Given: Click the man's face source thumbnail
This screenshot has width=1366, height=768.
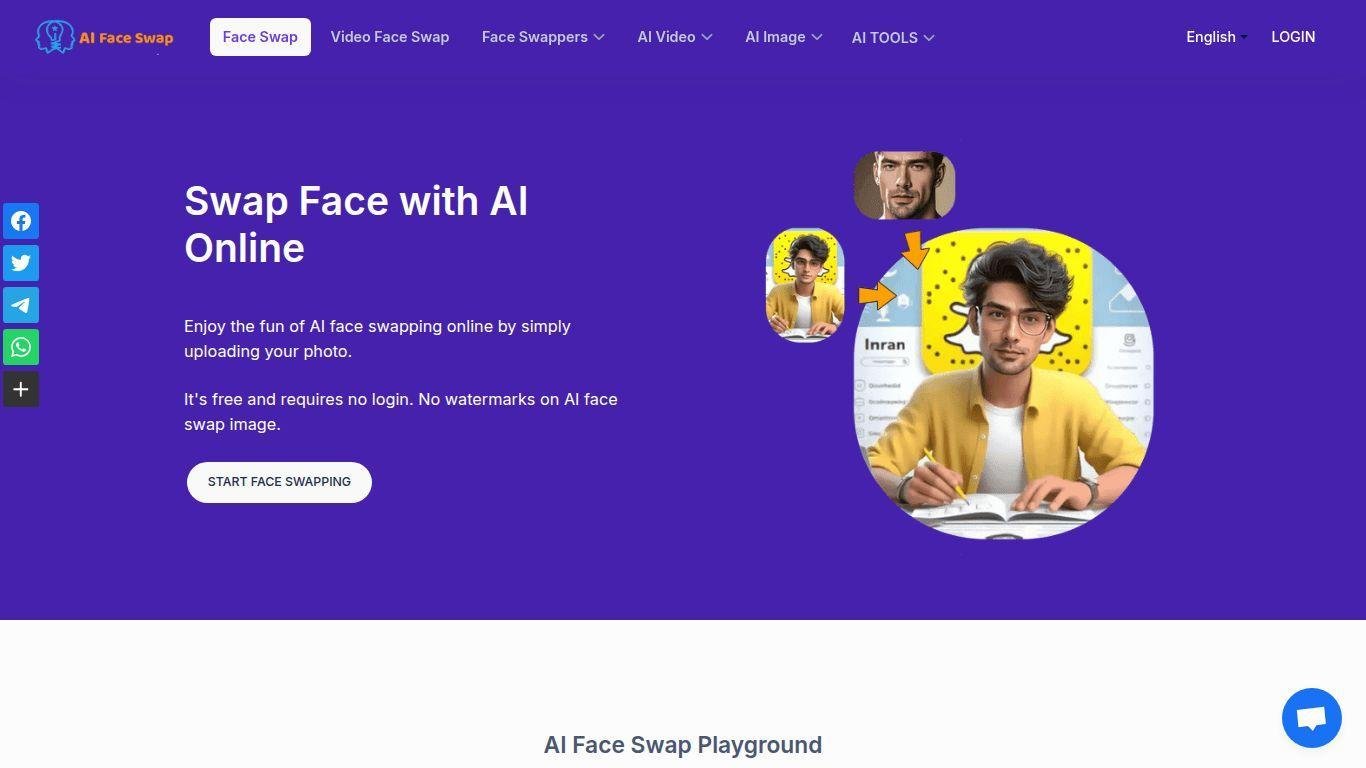Looking at the screenshot, I should pos(904,185).
